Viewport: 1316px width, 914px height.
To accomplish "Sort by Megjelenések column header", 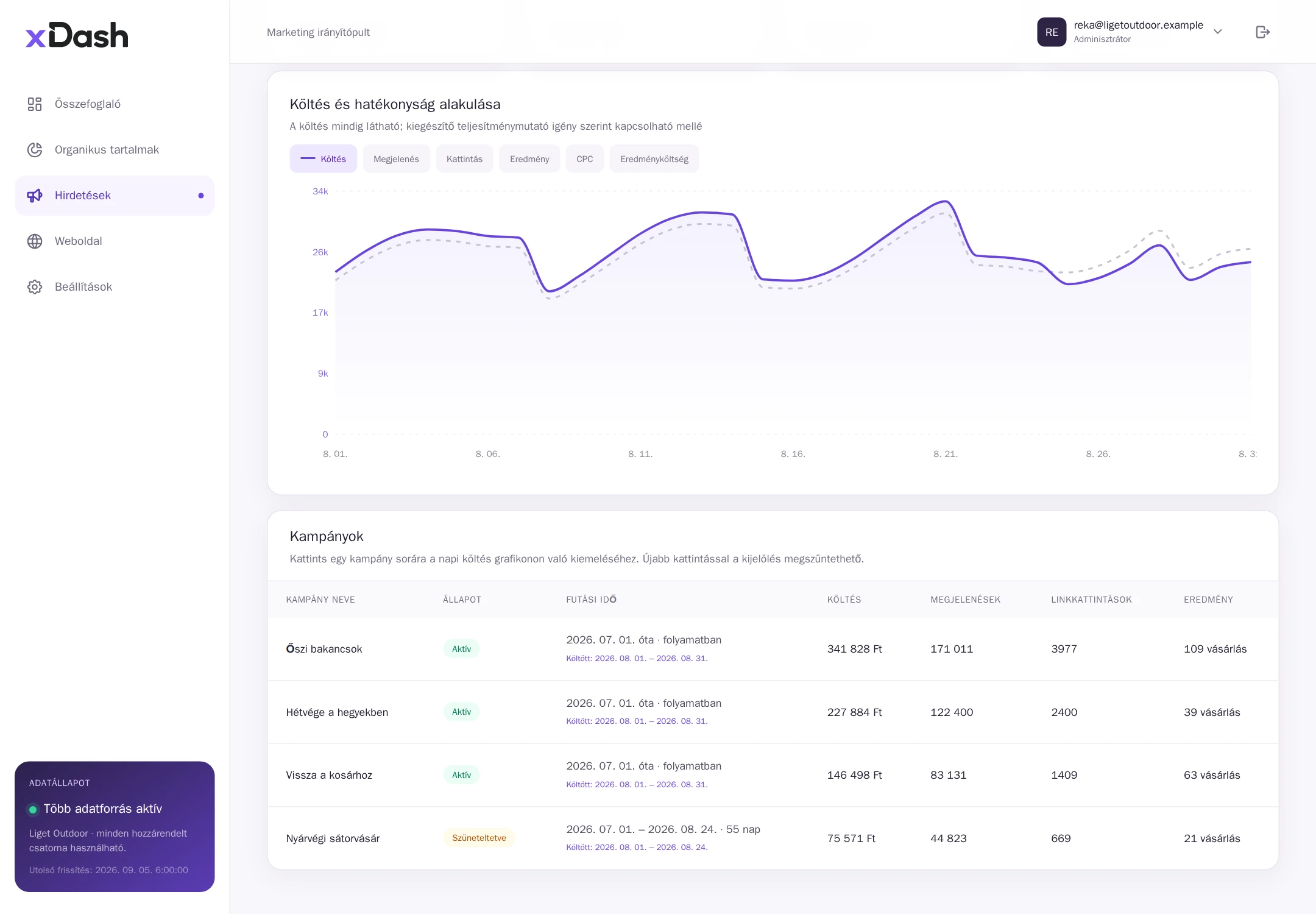I will [x=965, y=600].
